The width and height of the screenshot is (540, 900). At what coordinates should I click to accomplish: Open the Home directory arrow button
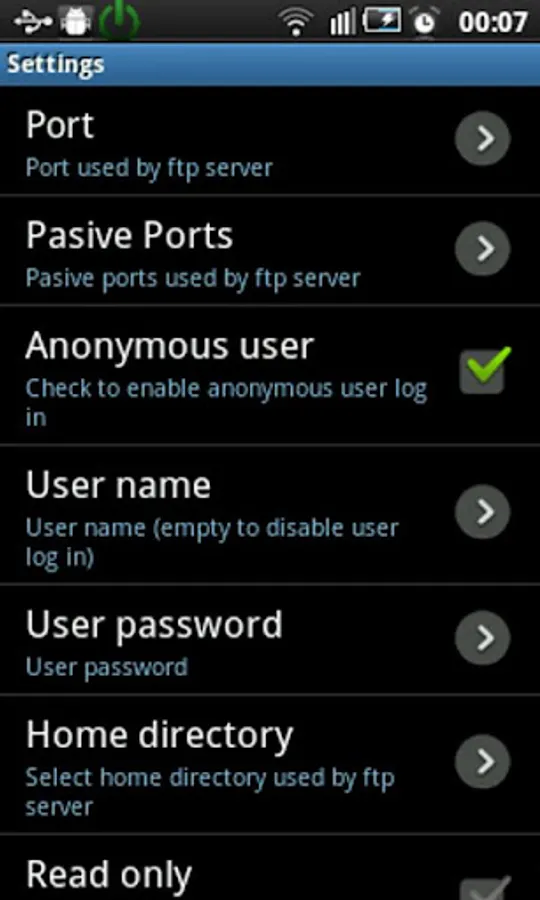pos(483,762)
